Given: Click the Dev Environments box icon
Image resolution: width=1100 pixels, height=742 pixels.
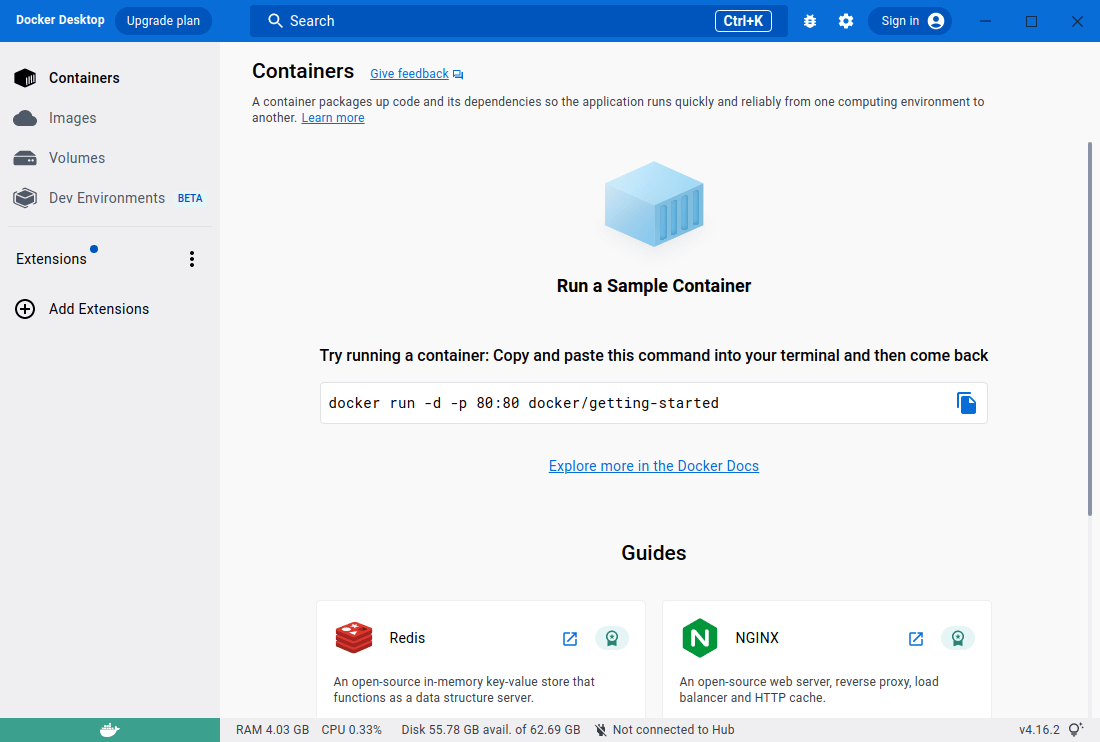Looking at the screenshot, I should click(25, 198).
